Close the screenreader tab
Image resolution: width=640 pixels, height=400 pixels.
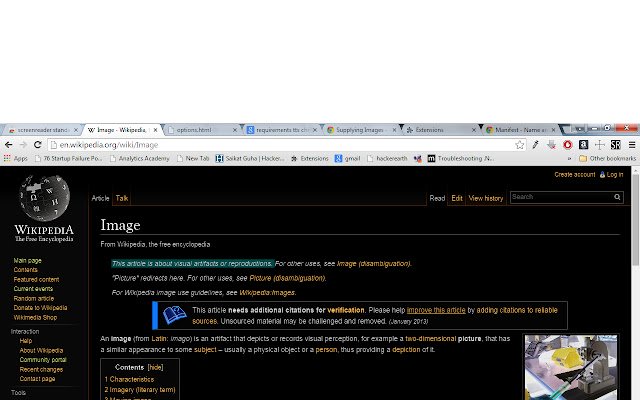pos(76,130)
